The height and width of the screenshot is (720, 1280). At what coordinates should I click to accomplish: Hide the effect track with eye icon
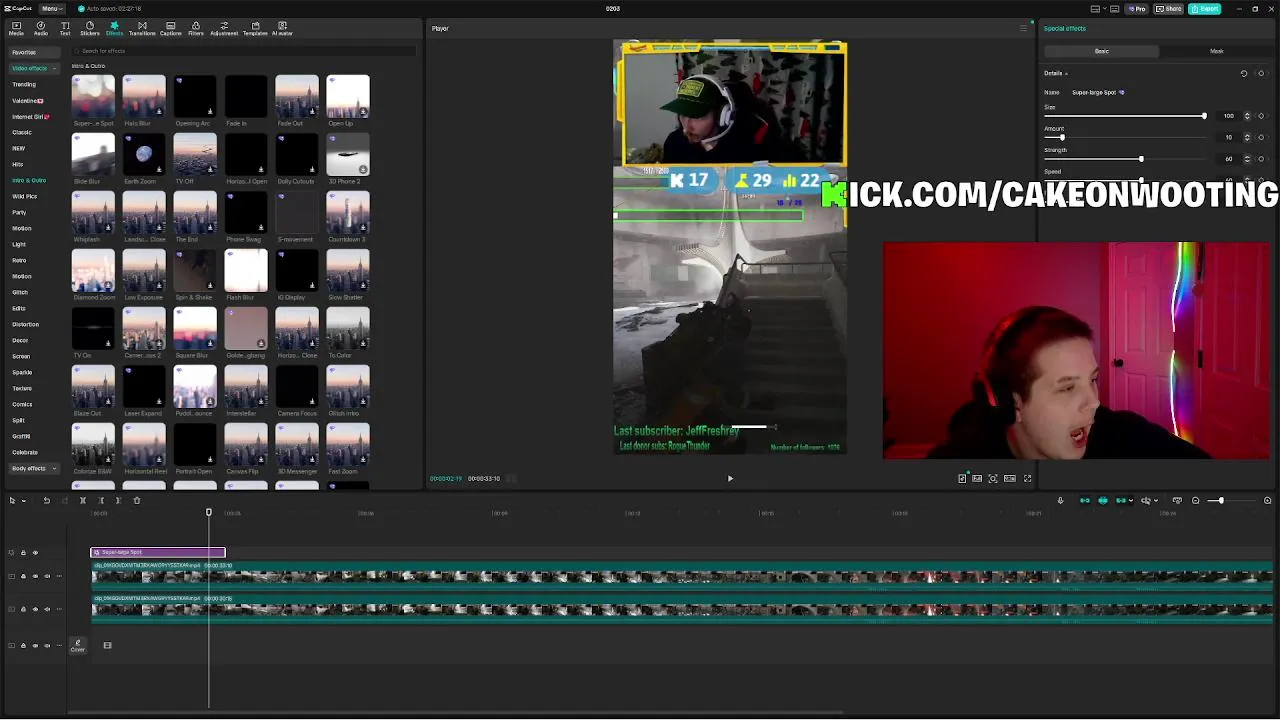click(35, 552)
